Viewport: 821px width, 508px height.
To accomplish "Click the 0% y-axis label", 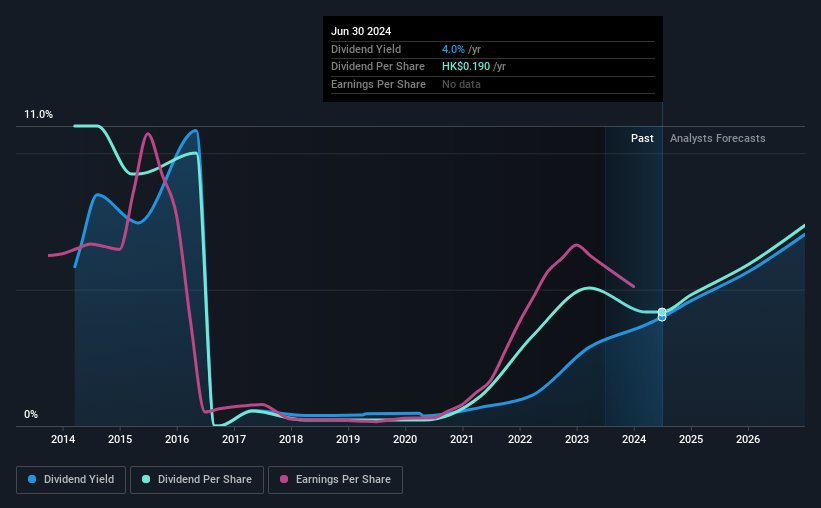I will point(31,415).
